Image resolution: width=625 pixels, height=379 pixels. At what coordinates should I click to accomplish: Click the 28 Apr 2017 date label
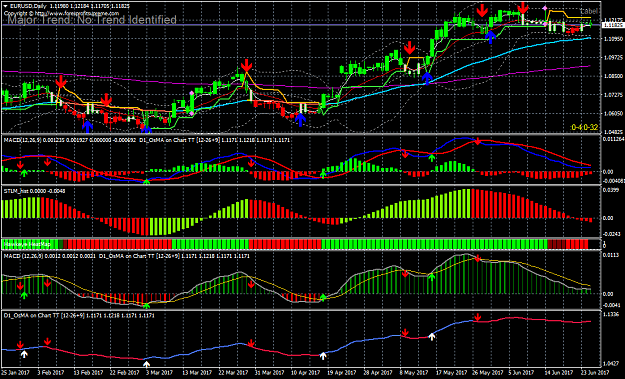[x=377, y=373]
